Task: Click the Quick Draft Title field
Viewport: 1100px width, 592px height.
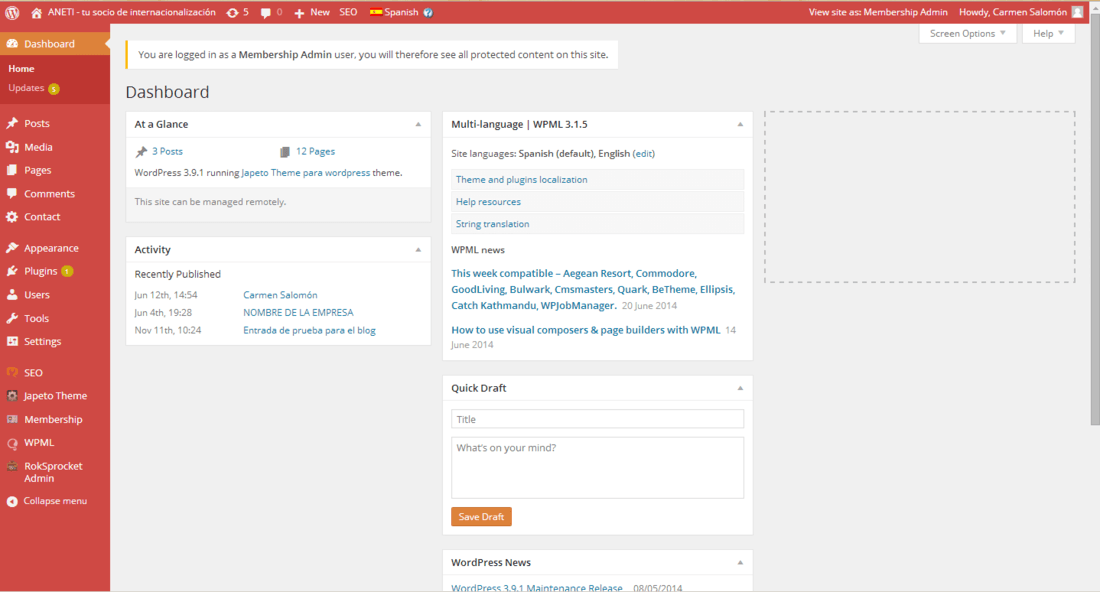Action: 597,419
